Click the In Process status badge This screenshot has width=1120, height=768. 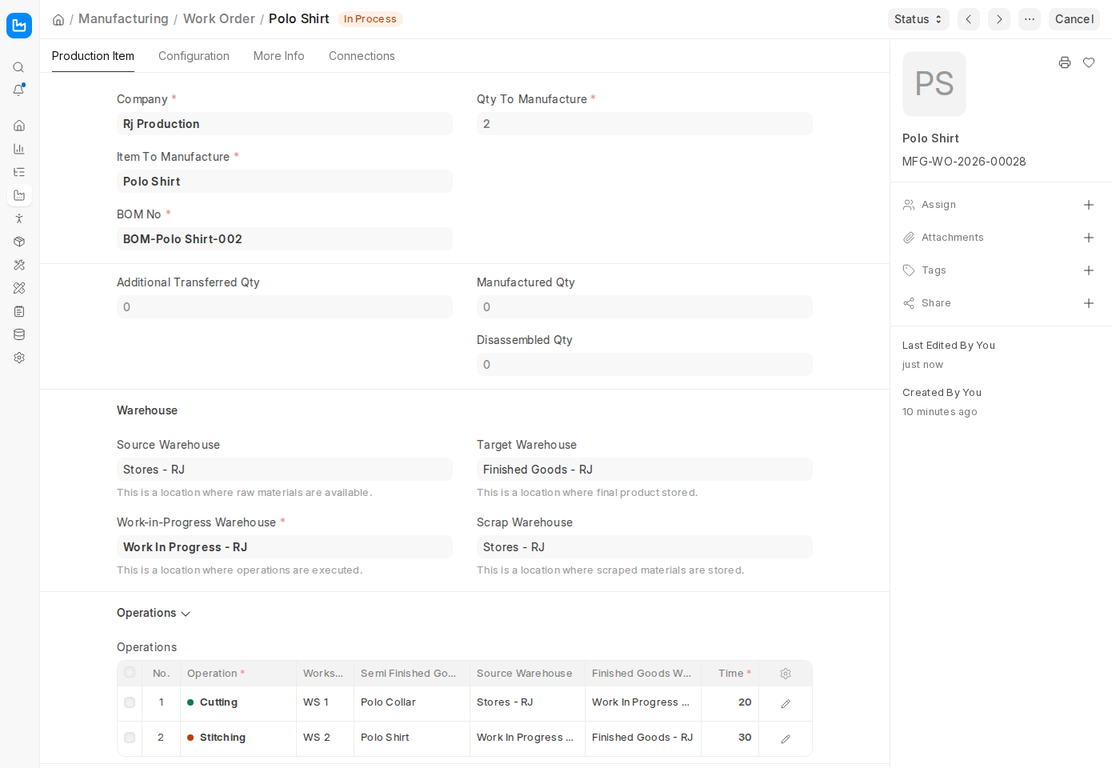[x=370, y=19]
